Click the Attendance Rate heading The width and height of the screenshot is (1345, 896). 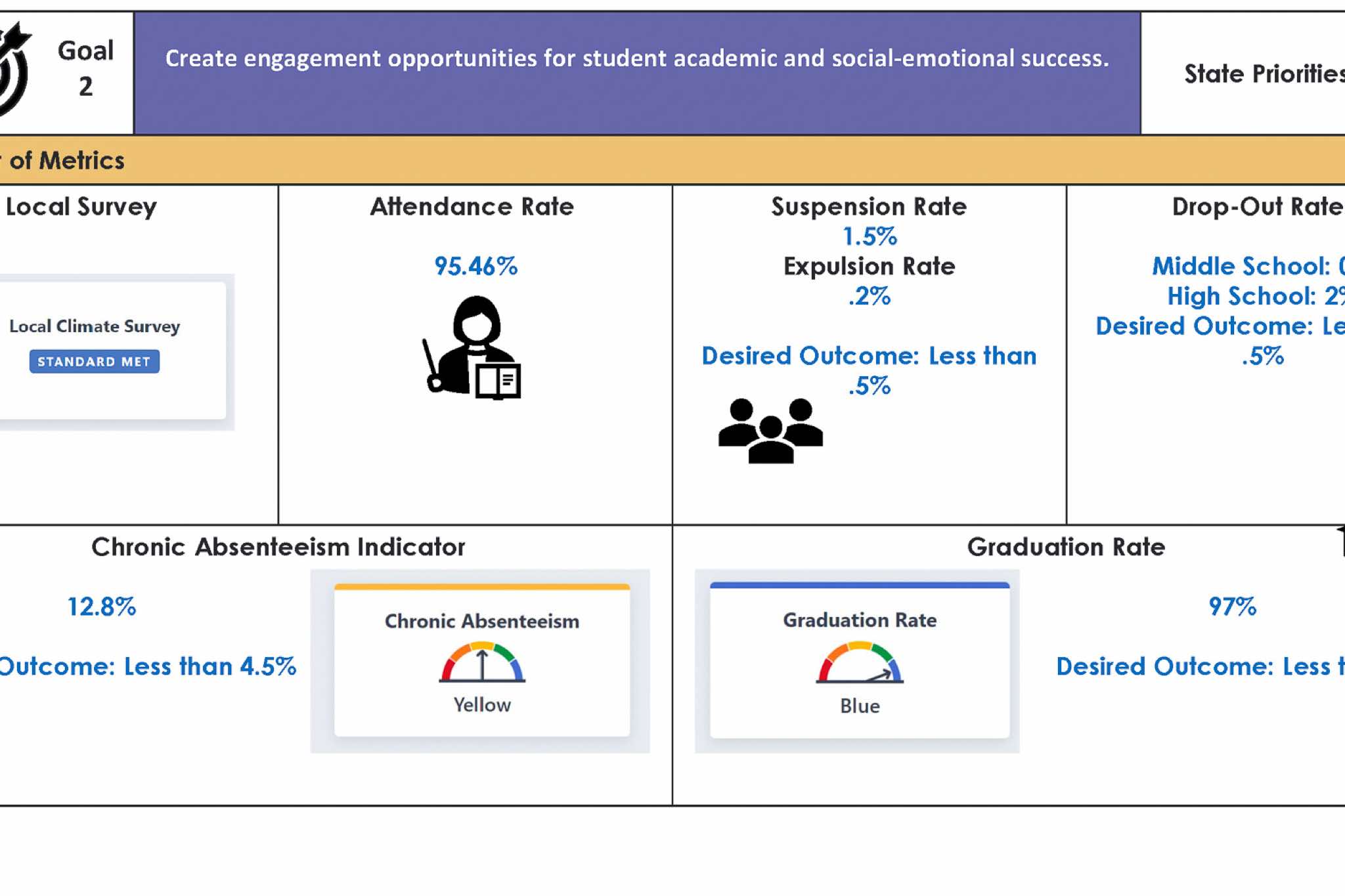coord(472,207)
